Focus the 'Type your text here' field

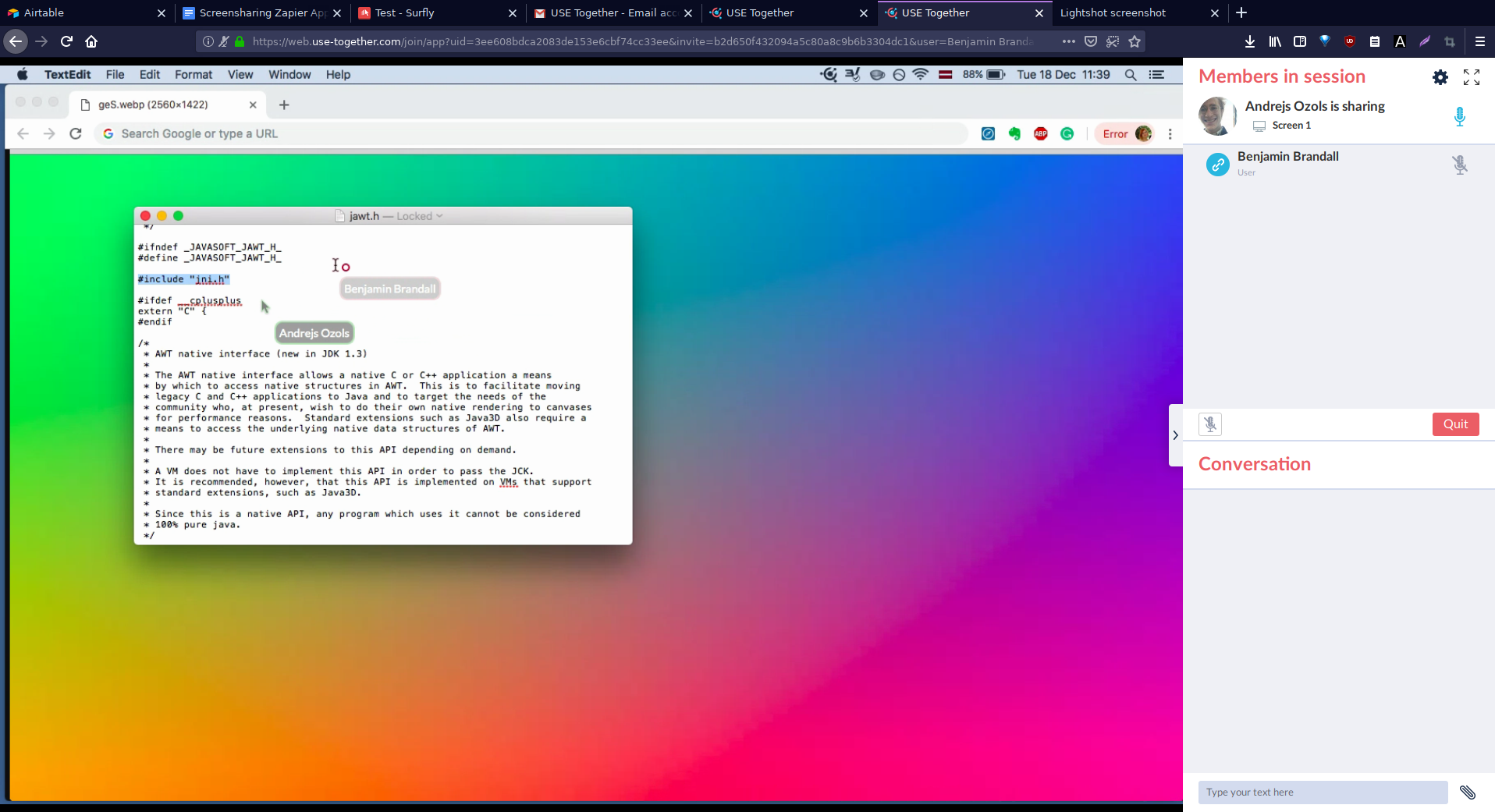pyautogui.click(x=1323, y=792)
